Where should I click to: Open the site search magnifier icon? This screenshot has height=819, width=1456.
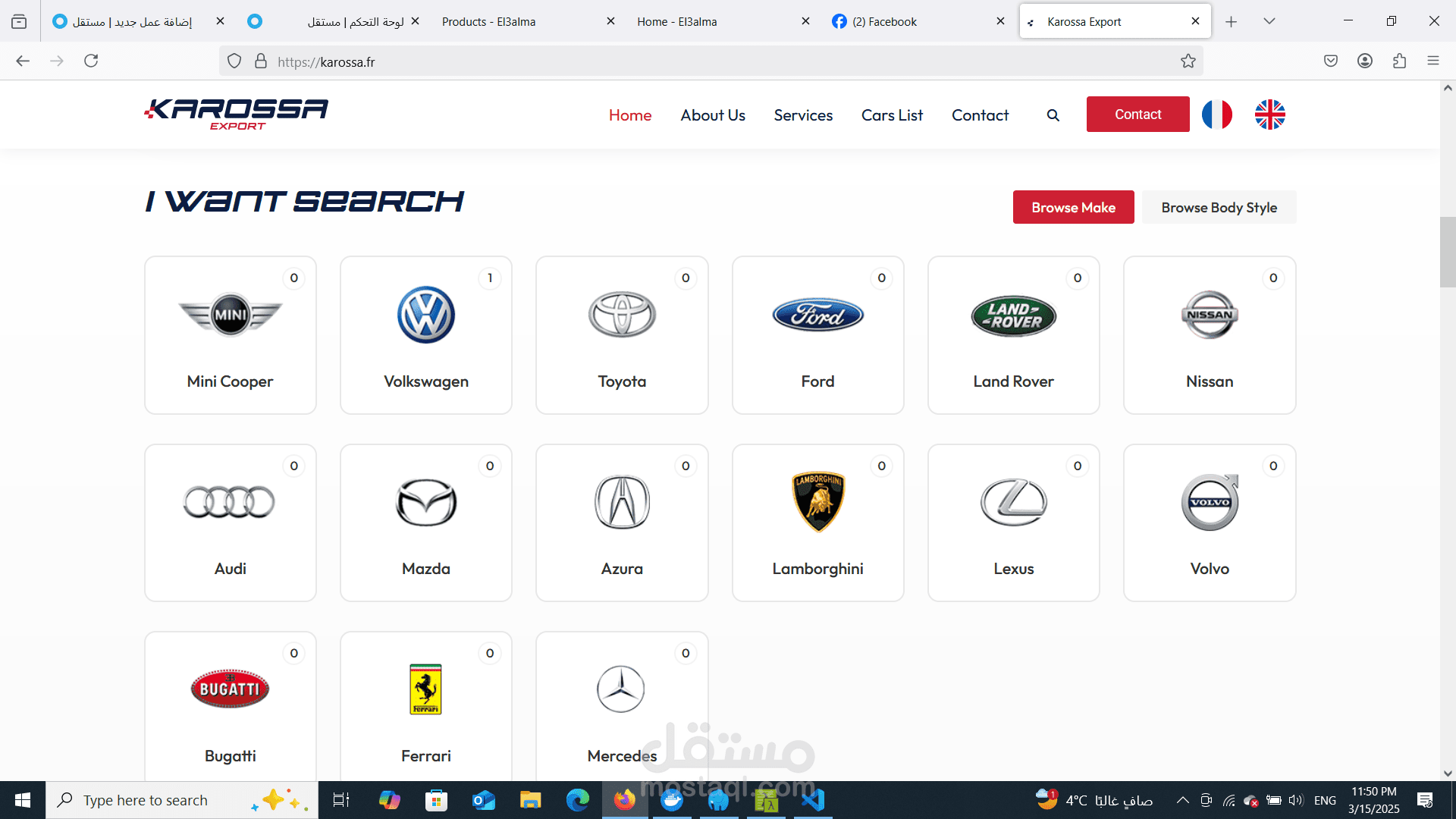point(1053,115)
